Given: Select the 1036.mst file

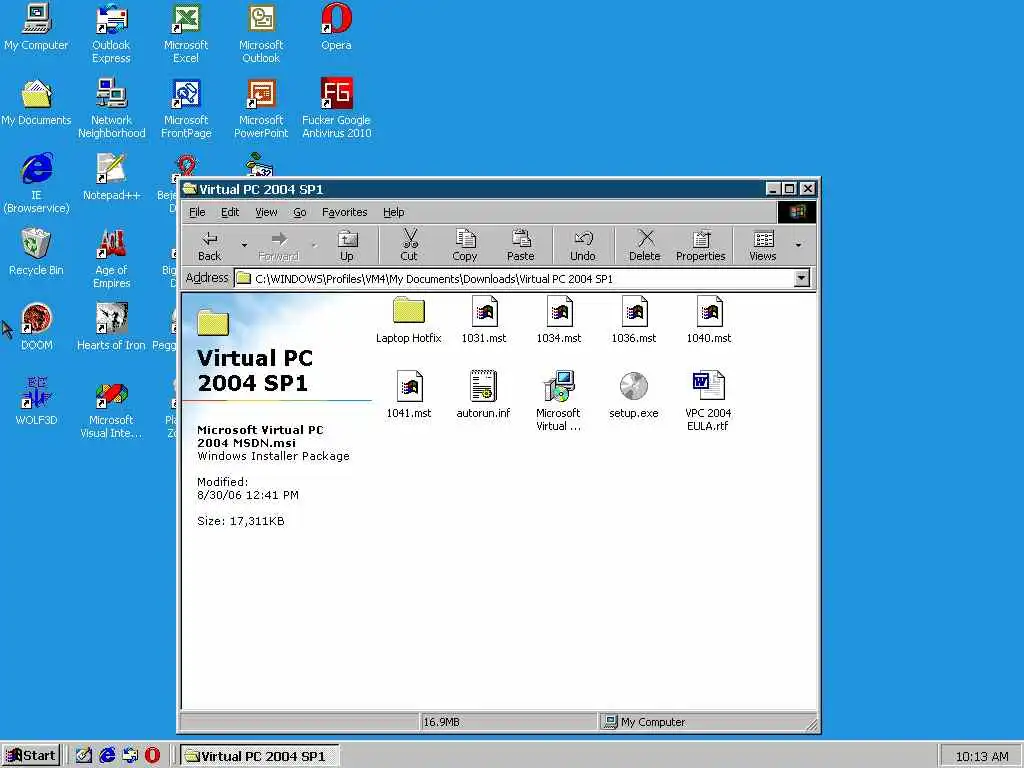Looking at the screenshot, I should point(634,320).
